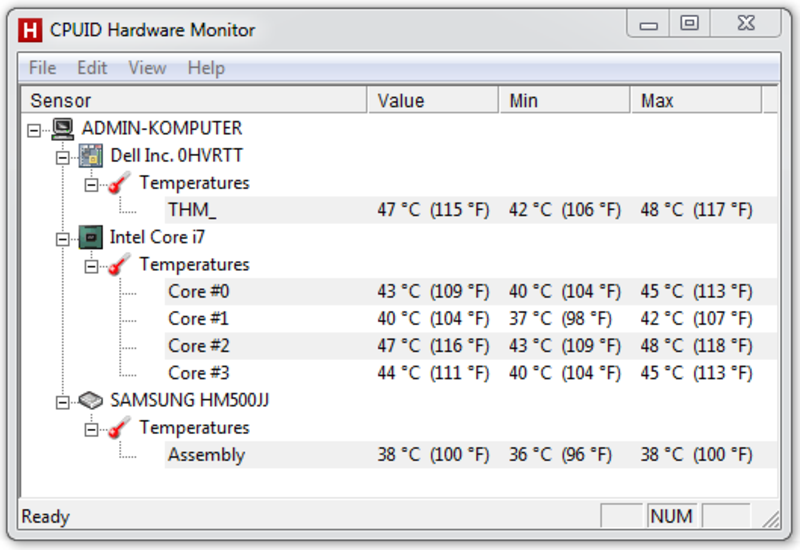Screen dimensions: 800x550
Task: Open the View menu
Action: [x=147, y=68]
